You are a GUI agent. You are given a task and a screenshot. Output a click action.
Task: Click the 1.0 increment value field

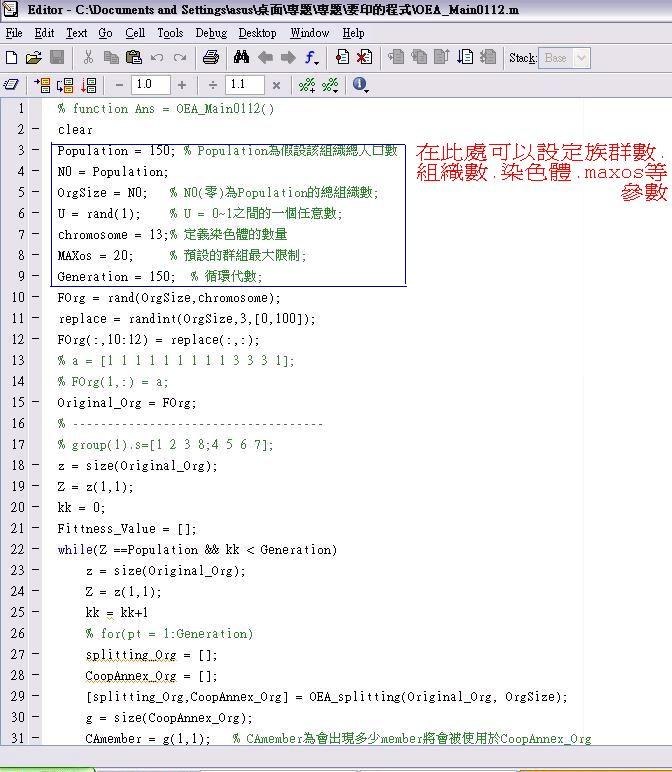[150, 85]
